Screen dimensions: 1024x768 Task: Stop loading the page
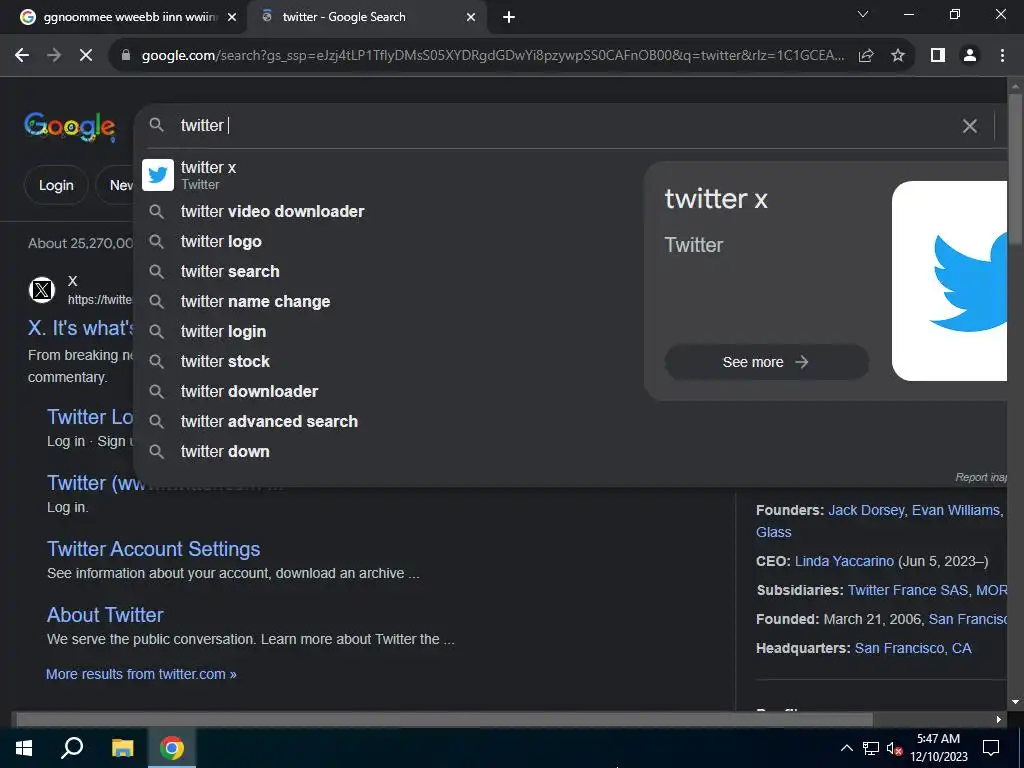(x=86, y=56)
